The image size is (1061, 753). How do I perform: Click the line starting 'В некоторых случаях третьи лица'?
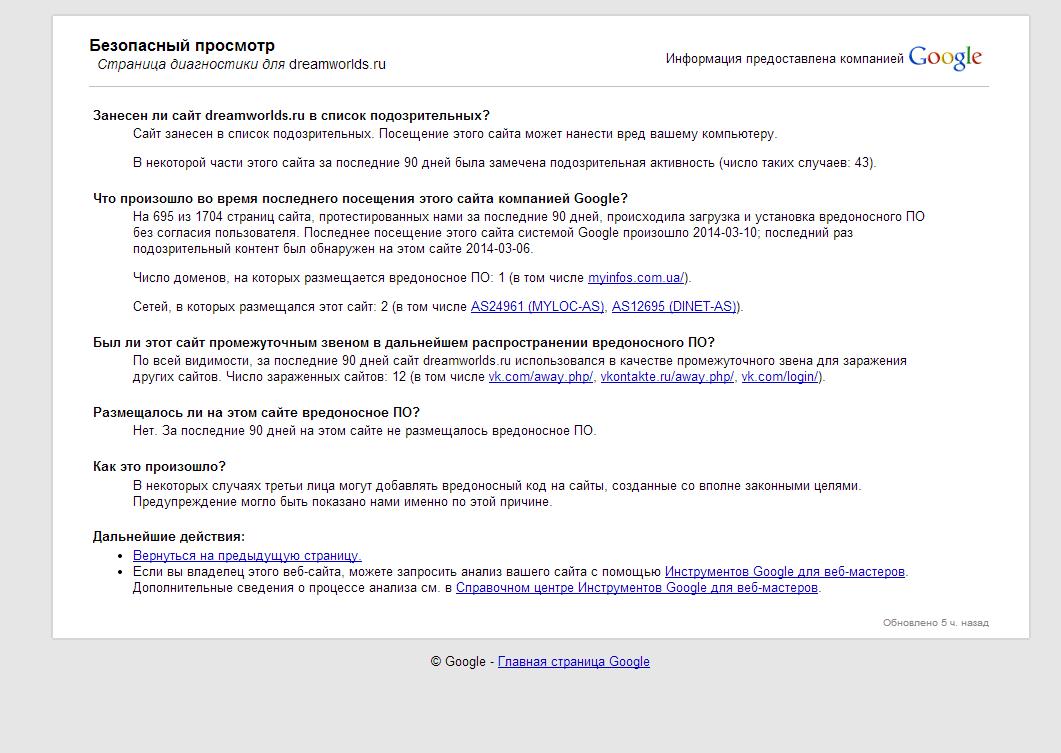tap(497, 486)
